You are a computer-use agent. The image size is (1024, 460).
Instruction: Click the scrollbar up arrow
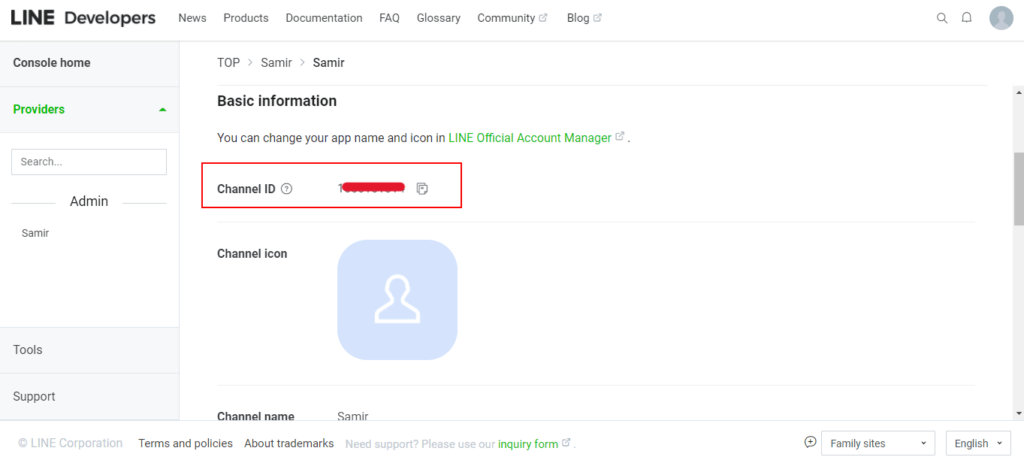[x=1018, y=93]
